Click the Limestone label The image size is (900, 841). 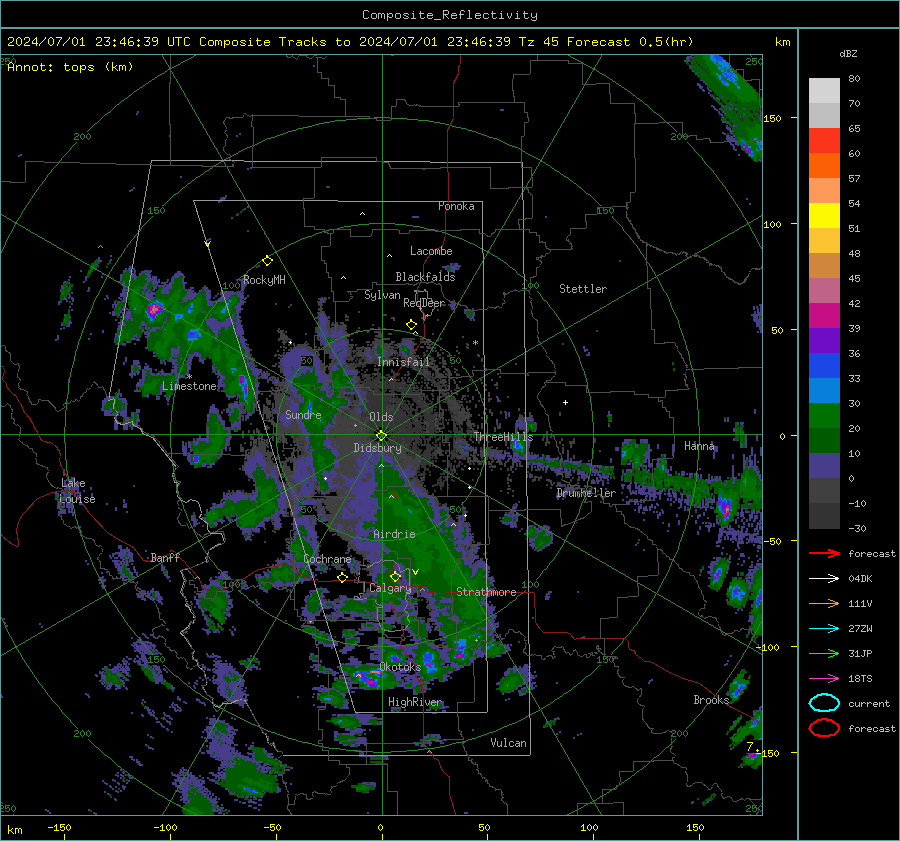pos(189,386)
